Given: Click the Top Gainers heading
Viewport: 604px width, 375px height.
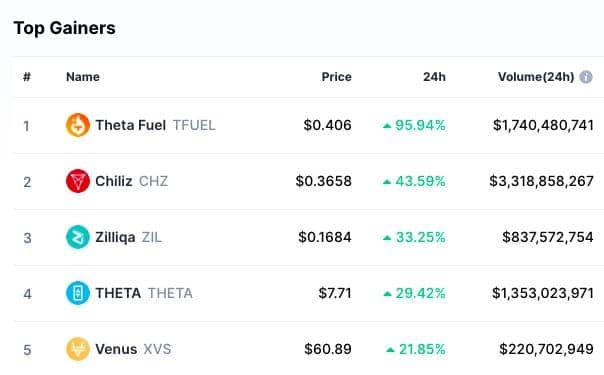Looking at the screenshot, I should (x=64, y=28).
